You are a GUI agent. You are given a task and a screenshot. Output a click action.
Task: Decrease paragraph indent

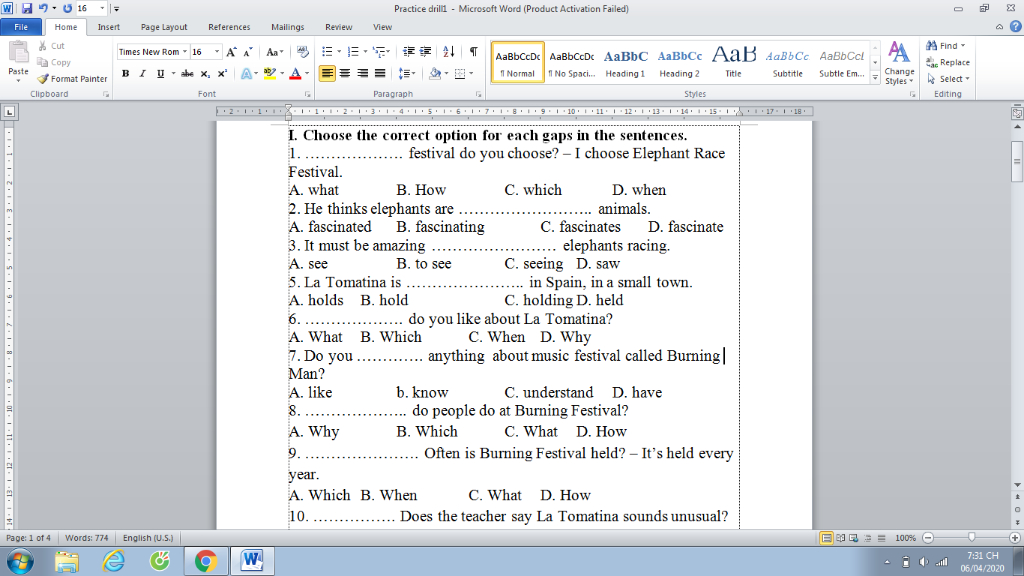tap(409, 52)
